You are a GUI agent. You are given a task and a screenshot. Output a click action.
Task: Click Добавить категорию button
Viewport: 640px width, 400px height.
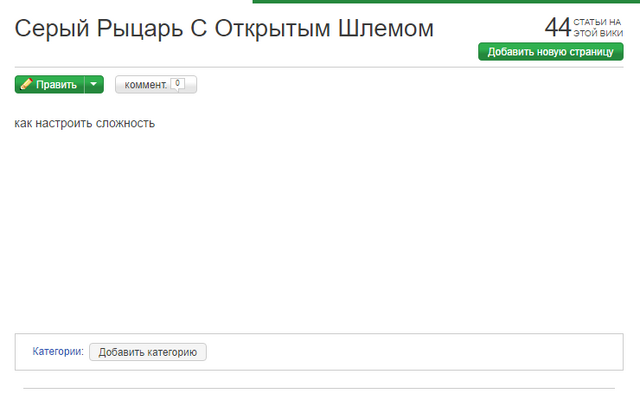(148, 352)
